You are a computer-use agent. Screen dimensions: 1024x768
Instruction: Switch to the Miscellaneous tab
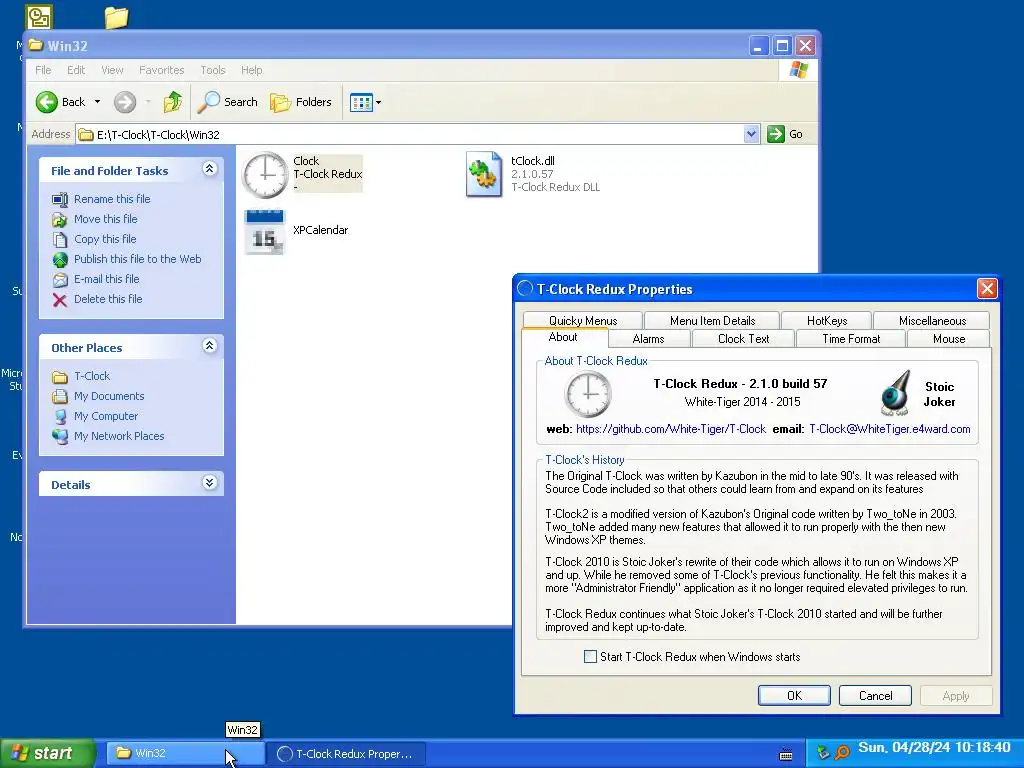point(932,321)
